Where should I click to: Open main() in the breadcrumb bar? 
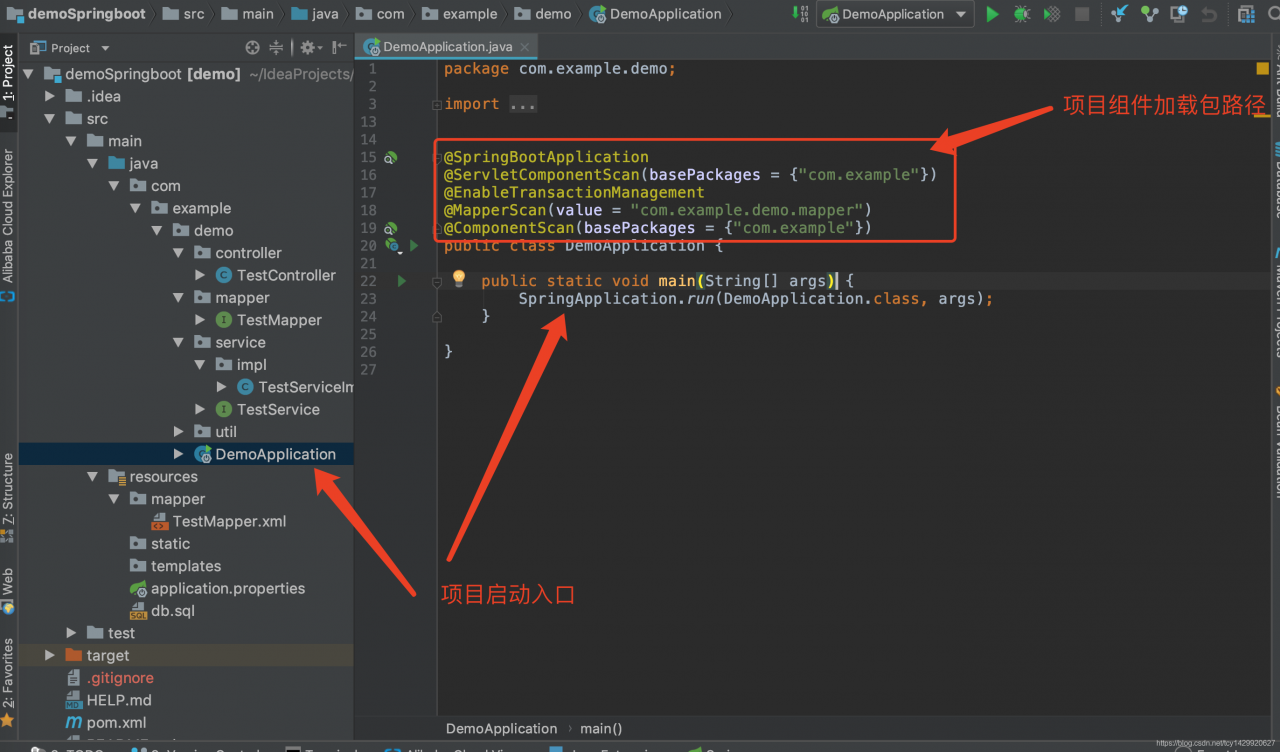pyautogui.click(x=601, y=728)
